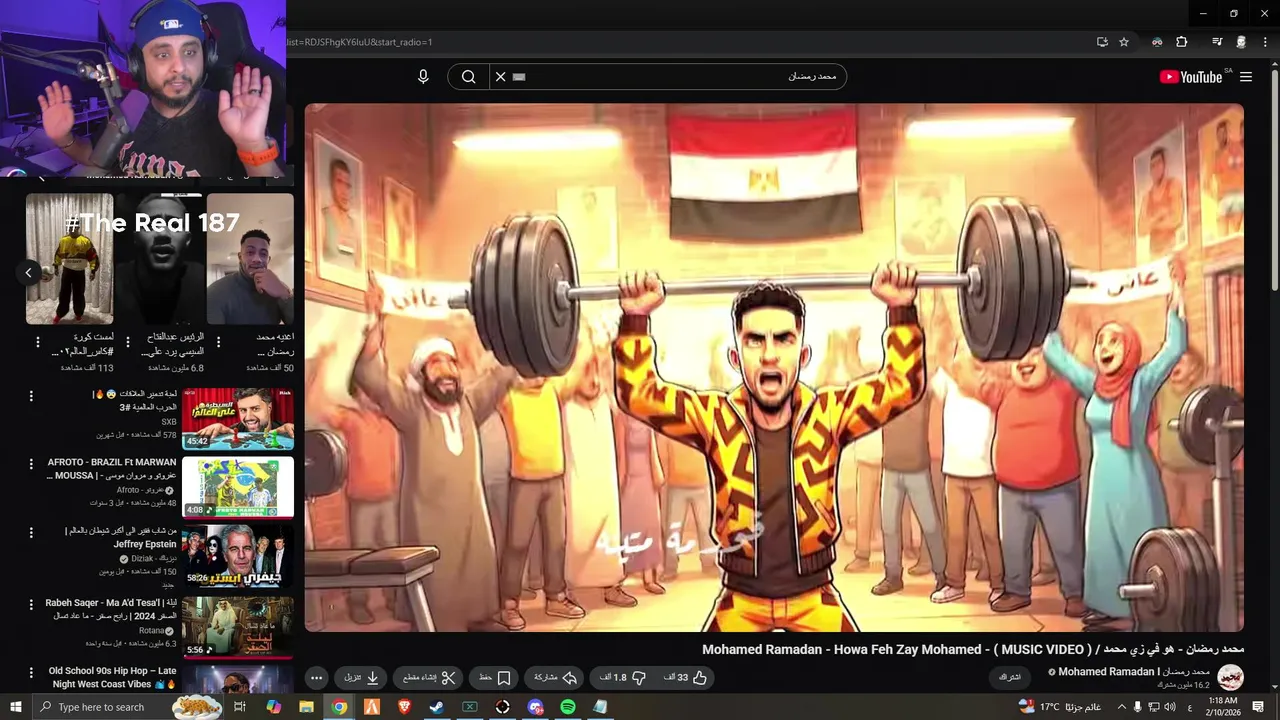Open Steam from the taskbar
The width and height of the screenshot is (1280, 720).
click(x=437, y=707)
